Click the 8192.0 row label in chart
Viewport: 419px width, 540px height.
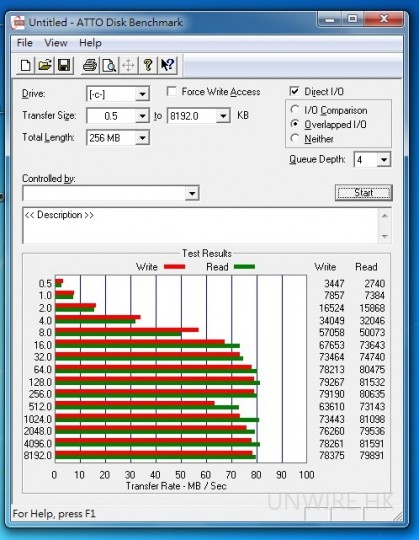click(x=38, y=456)
